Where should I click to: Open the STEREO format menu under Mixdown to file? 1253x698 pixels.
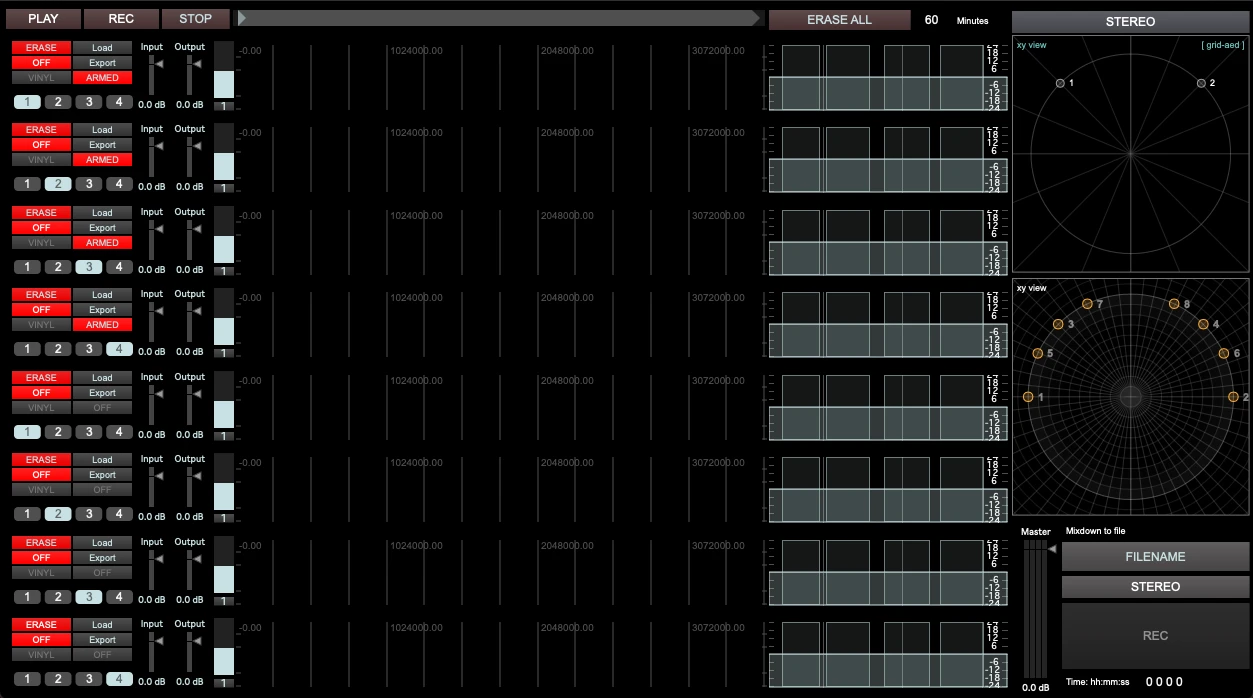(x=1155, y=587)
